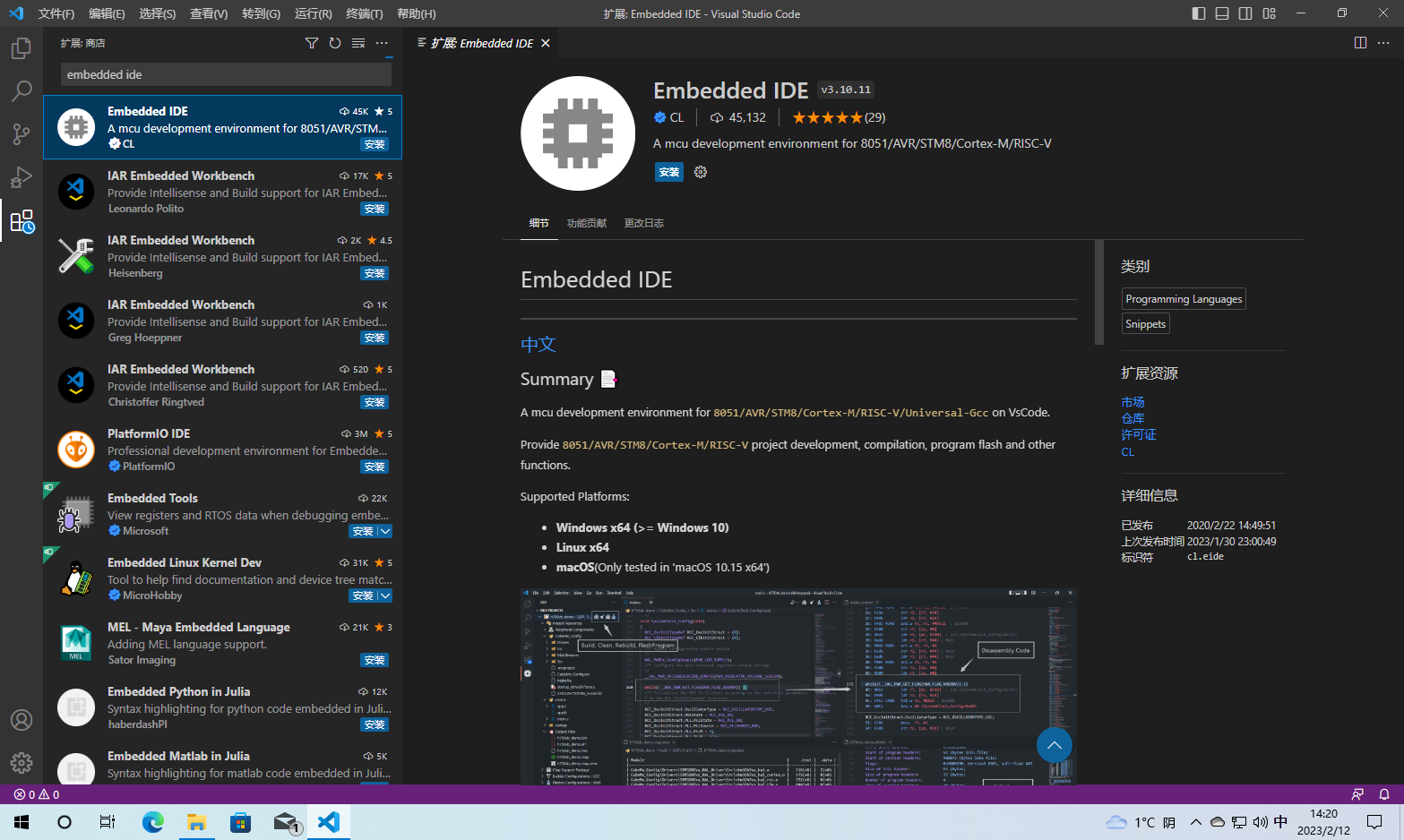Split the editor to the right
The width and height of the screenshot is (1404, 840).
coord(1360,43)
